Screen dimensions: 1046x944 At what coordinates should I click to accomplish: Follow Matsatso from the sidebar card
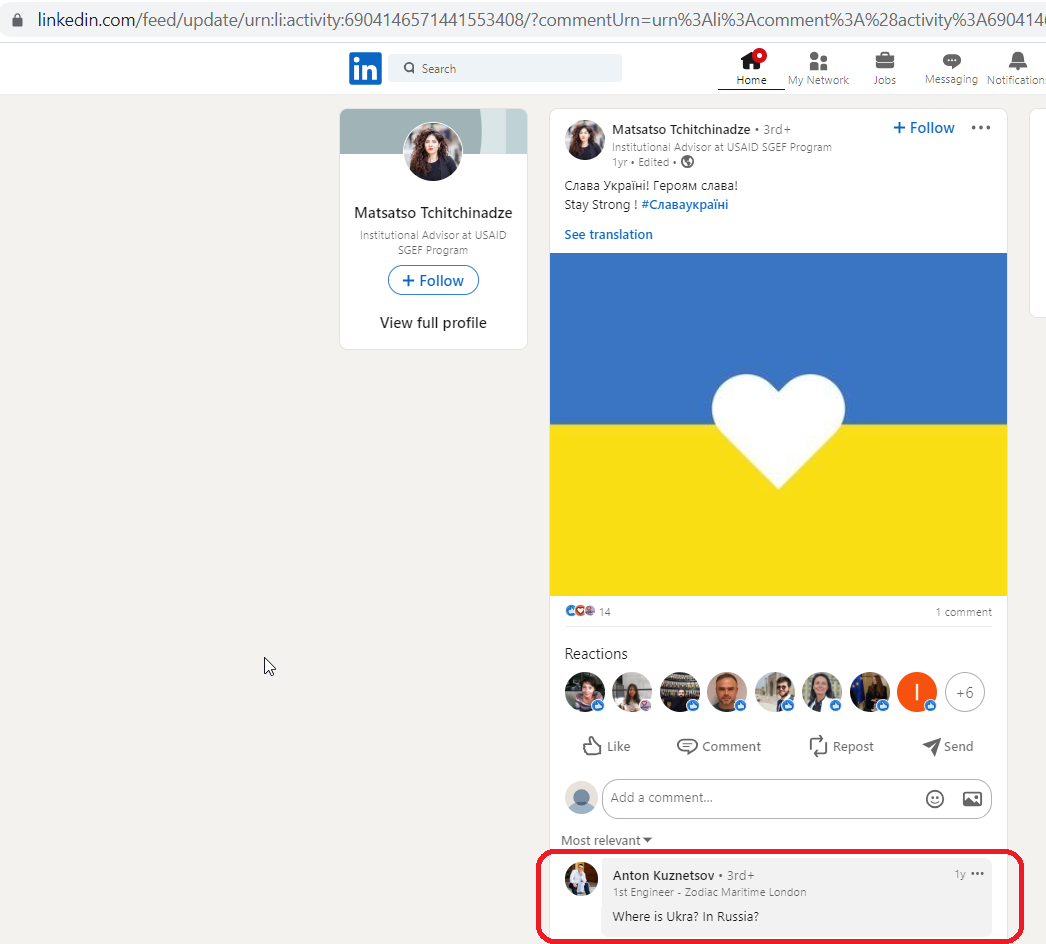pyautogui.click(x=433, y=280)
